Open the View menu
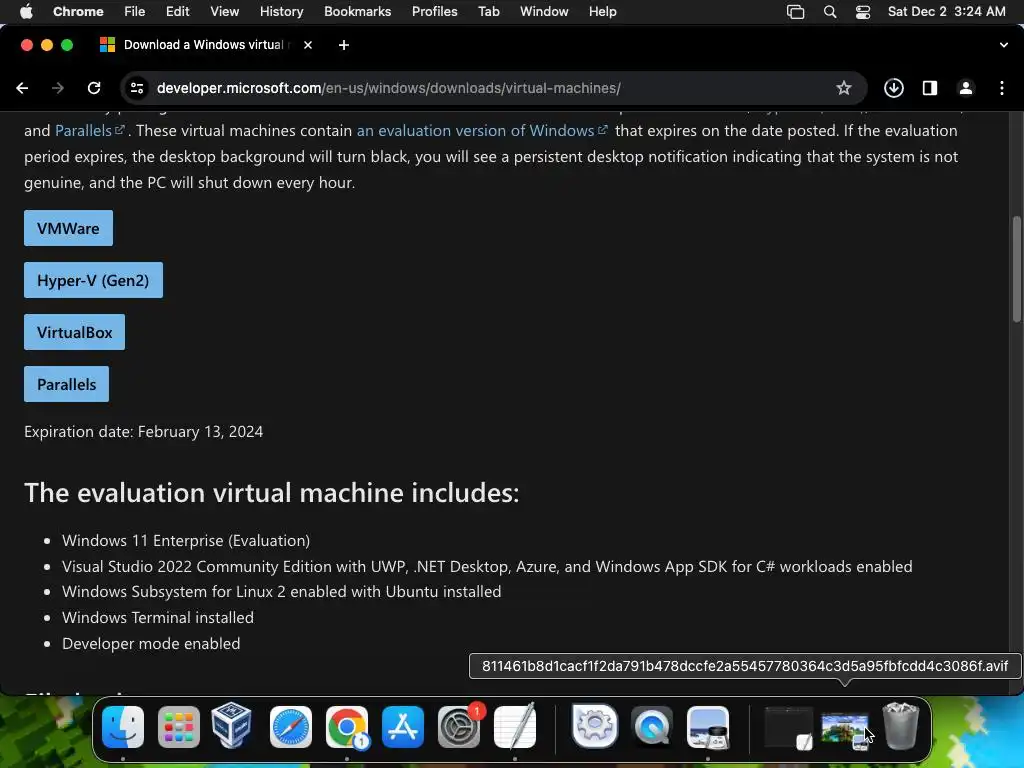Viewport: 1024px width, 768px height. pos(225,12)
